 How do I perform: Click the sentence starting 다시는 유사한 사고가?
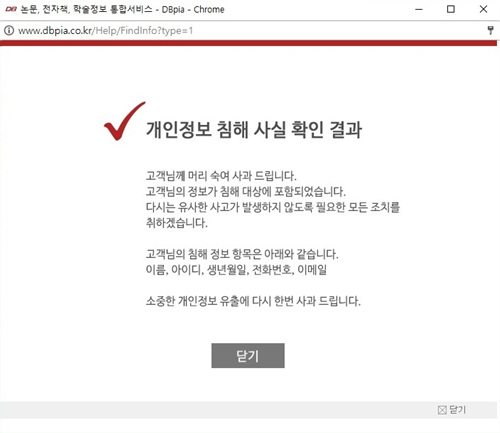pyautogui.click(x=273, y=215)
